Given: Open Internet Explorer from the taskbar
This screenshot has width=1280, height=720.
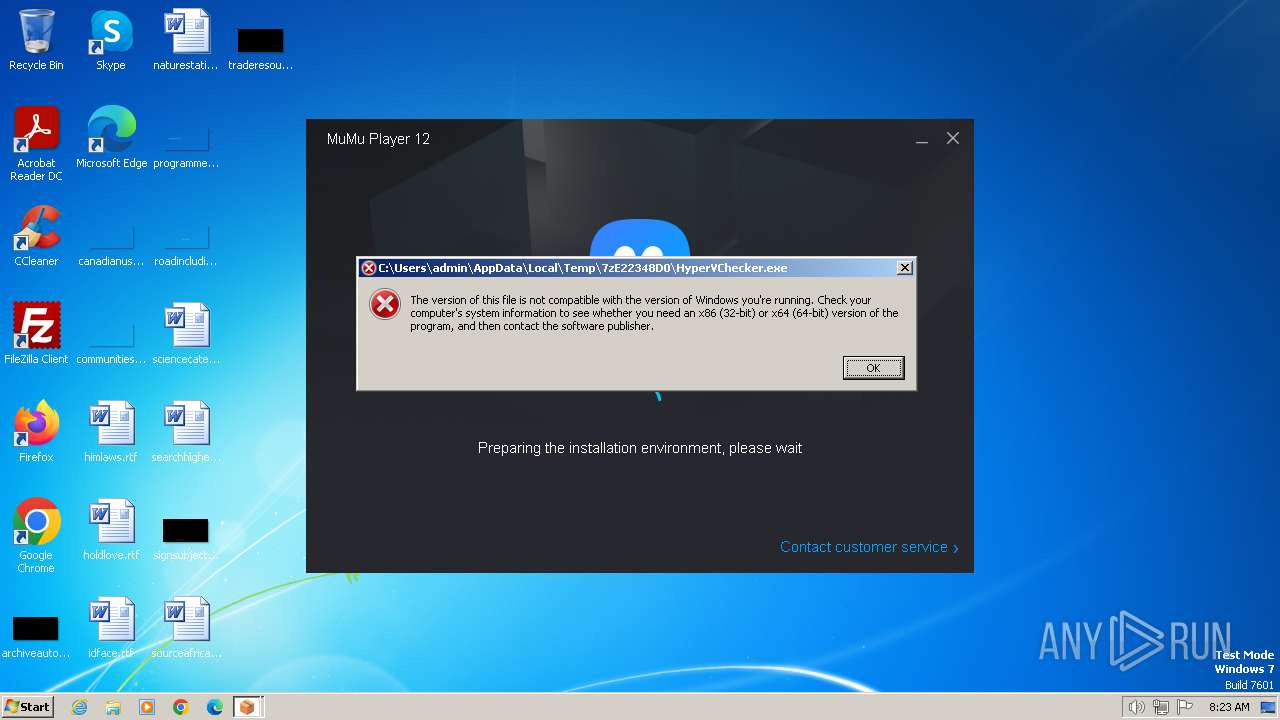Looking at the screenshot, I should 79,707.
